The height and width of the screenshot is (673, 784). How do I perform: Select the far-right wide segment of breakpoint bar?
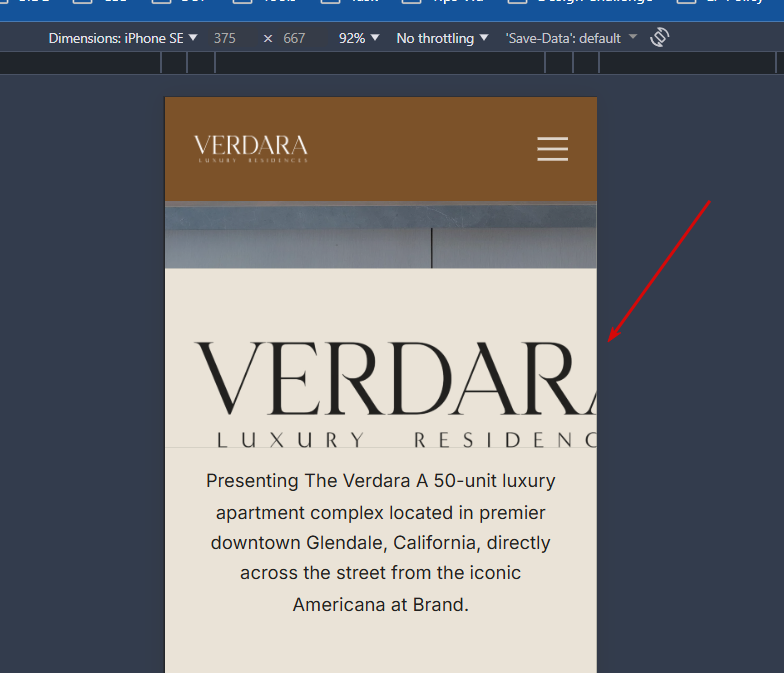pos(687,63)
